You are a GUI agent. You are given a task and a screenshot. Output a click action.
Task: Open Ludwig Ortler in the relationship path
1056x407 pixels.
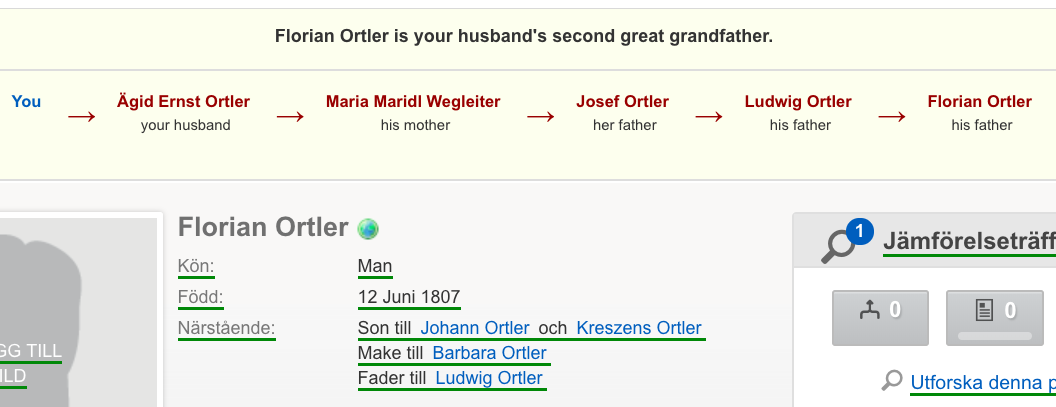coord(798,102)
